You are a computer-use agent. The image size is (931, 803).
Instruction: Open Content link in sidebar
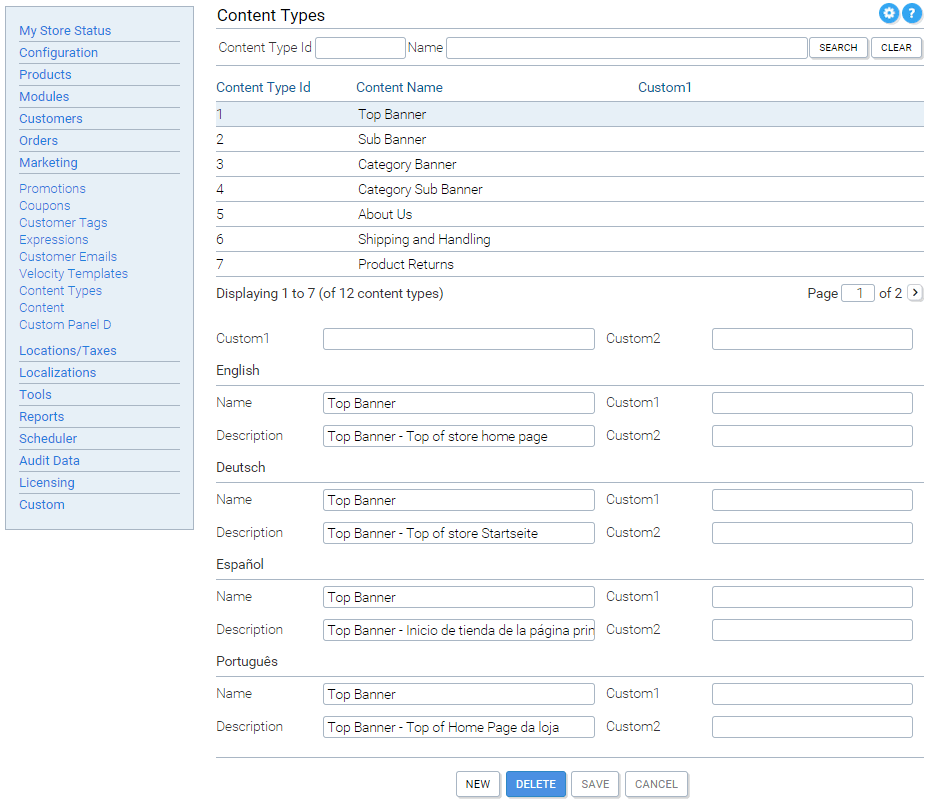point(42,308)
